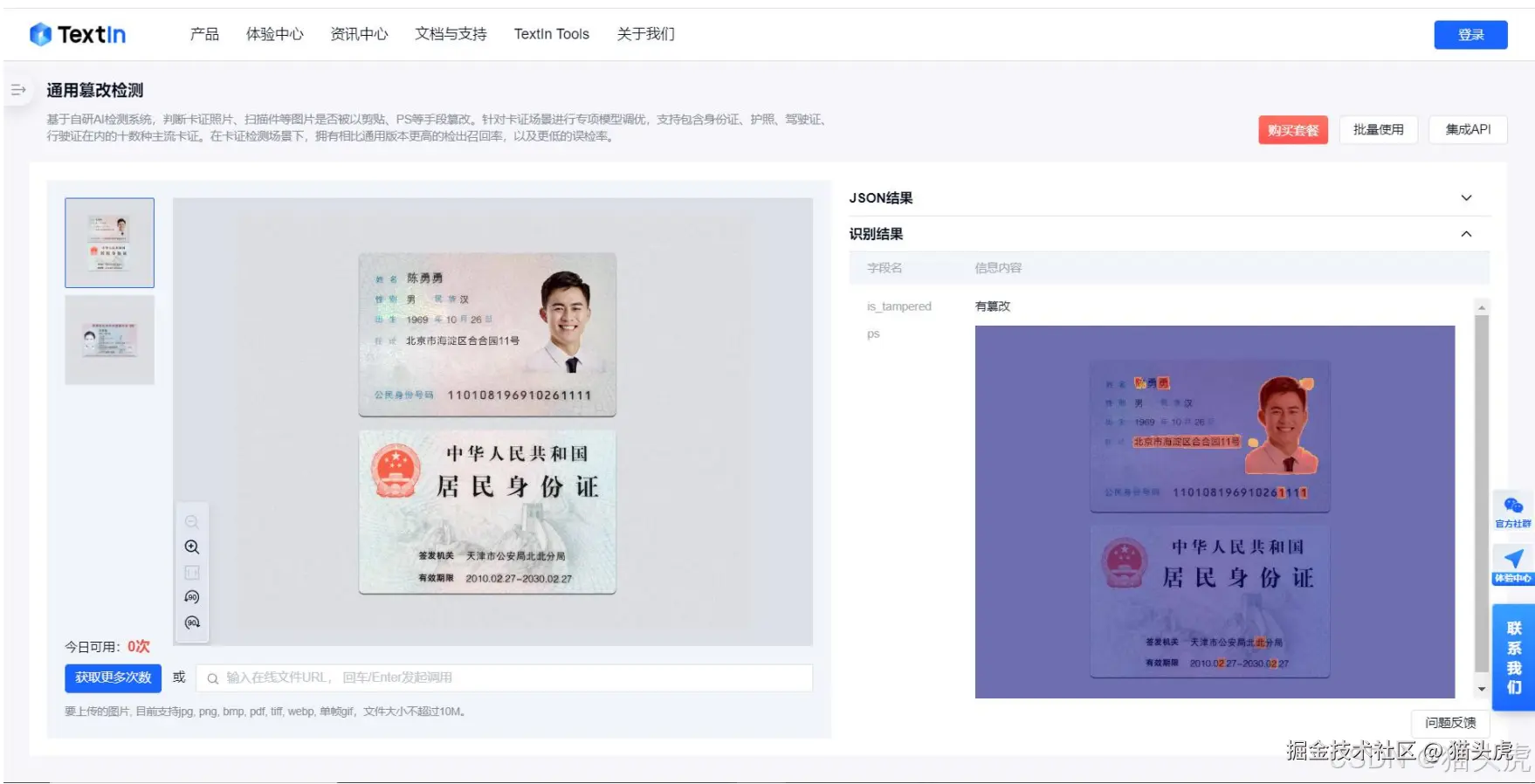Click the 字段名 column header

click(885, 268)
